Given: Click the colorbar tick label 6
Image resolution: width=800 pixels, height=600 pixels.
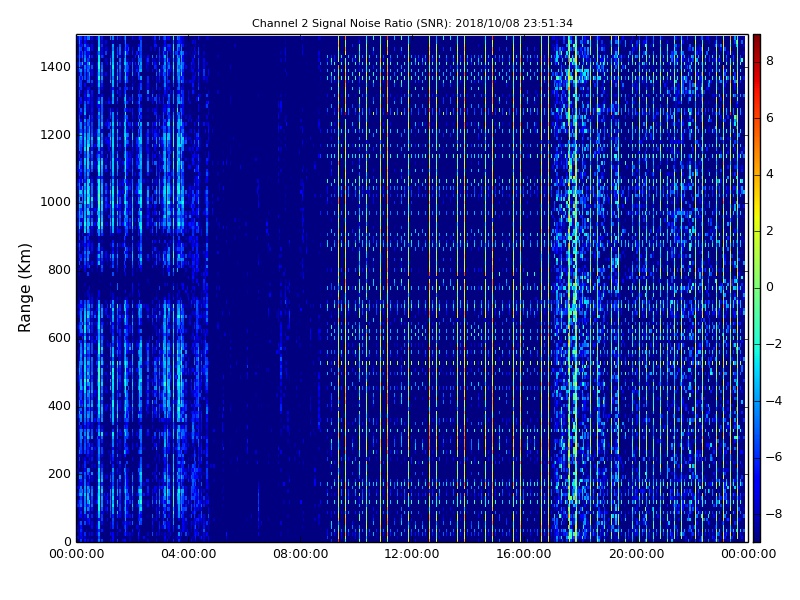Looking at the screenshot, I should [770, 118].
